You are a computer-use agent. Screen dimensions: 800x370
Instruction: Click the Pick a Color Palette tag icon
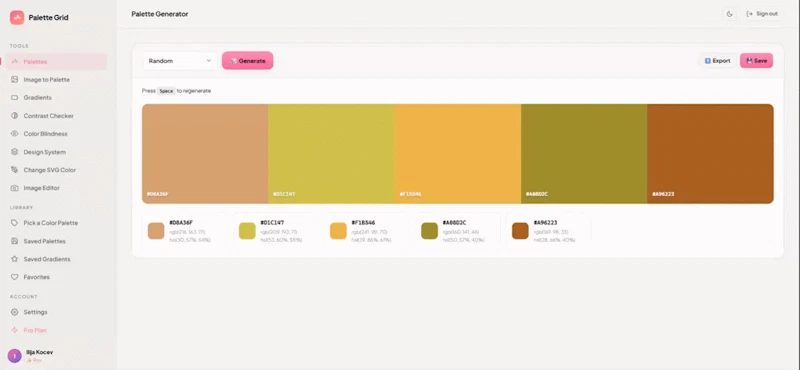point(14,223)
